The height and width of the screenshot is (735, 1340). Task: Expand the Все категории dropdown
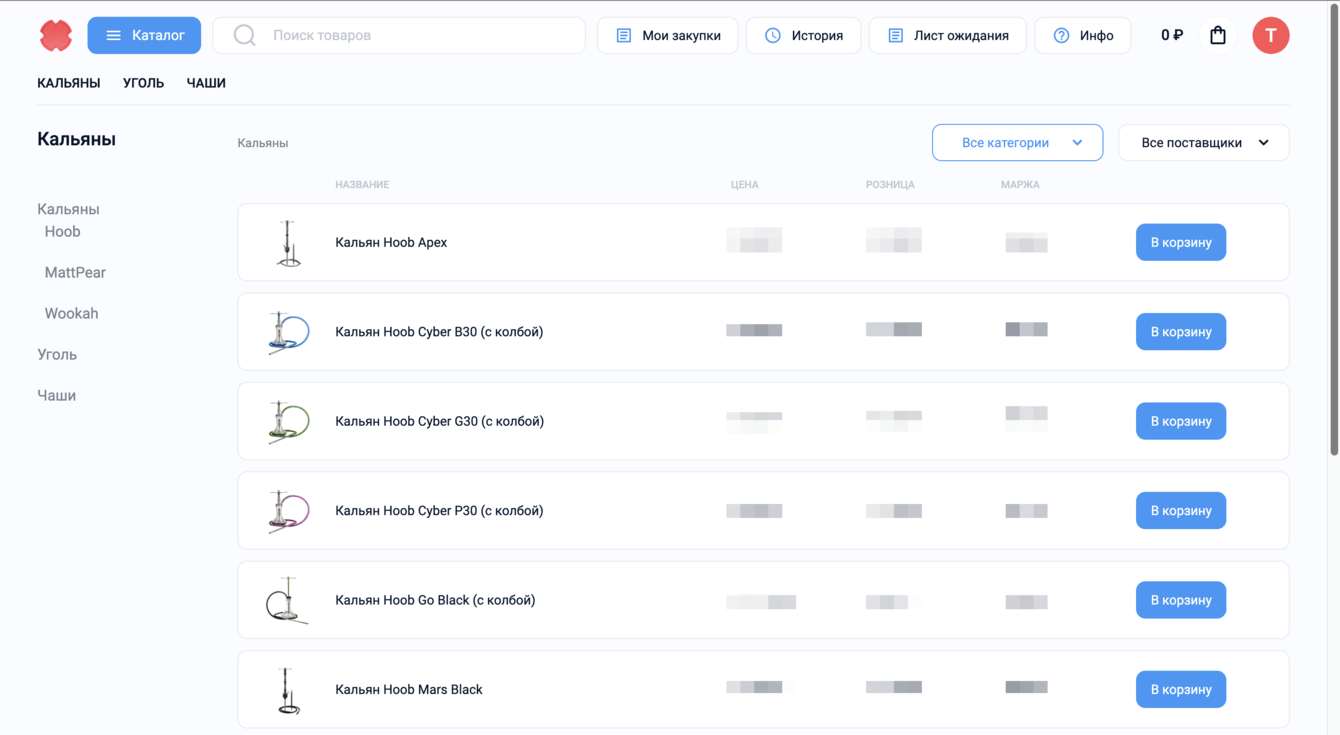(1017, 143)
